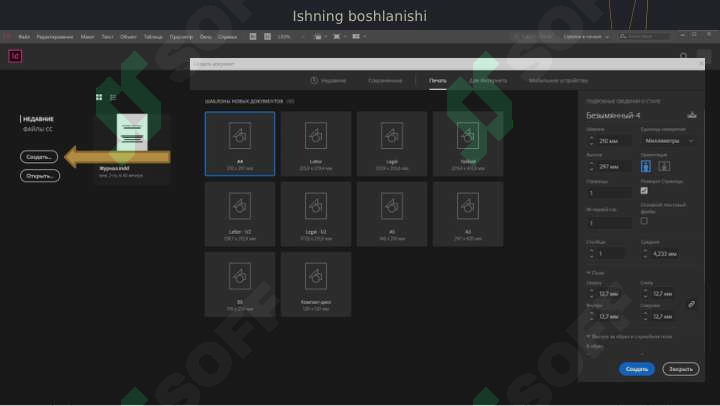This screenshot has width=720, height=406.
Task: Click the blue Создать button in dialog
Action: point(636,369)
